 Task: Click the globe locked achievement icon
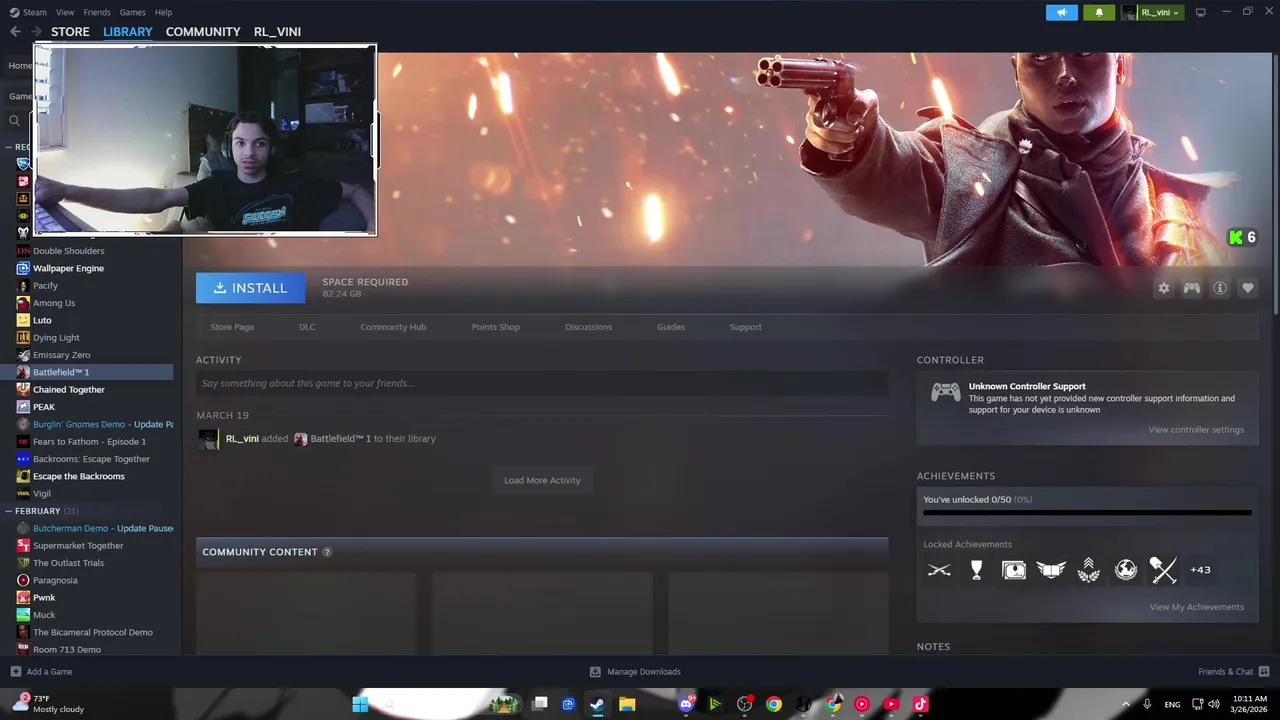[1126, 570]
